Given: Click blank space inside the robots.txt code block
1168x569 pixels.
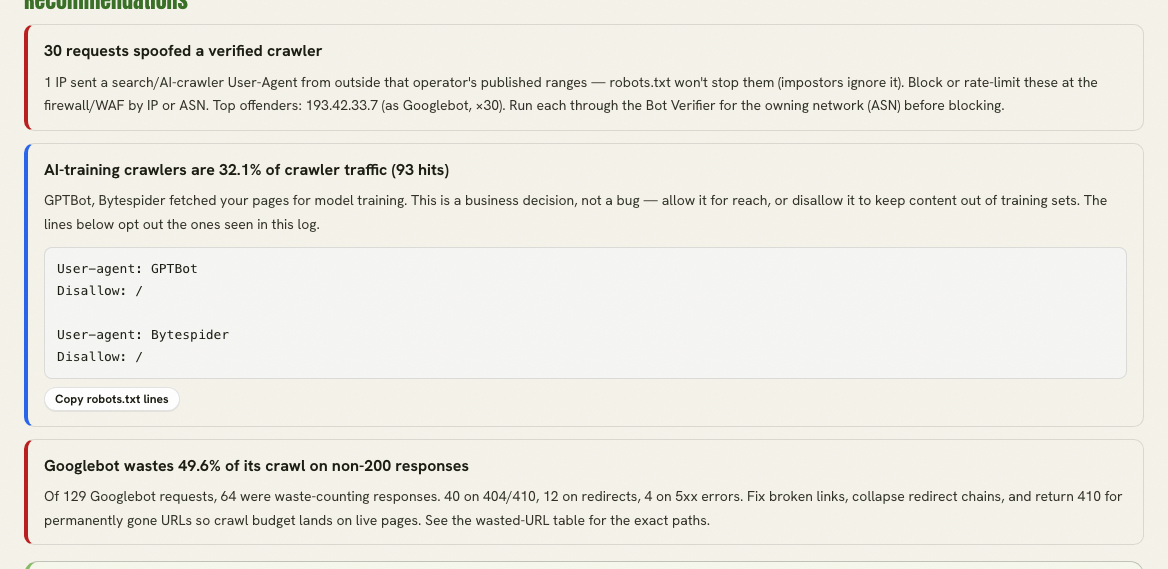Looking at the screenshot, I should 670,313.
